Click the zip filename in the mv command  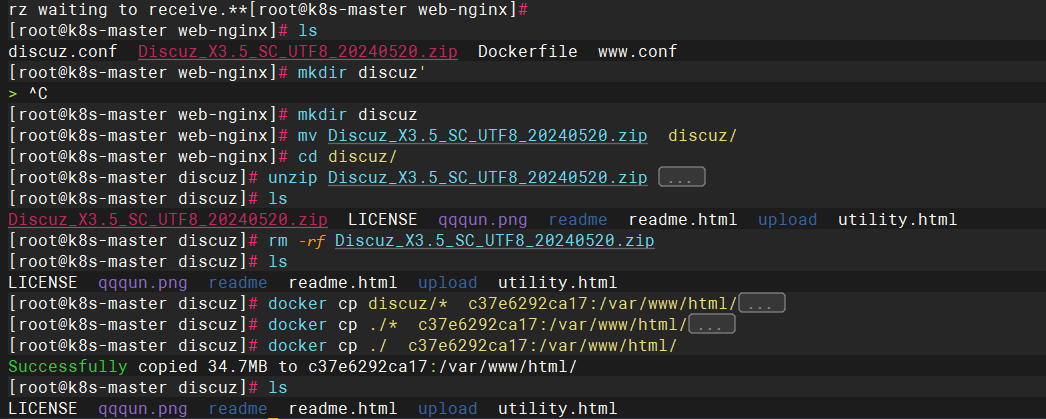[x=488, y=135]
